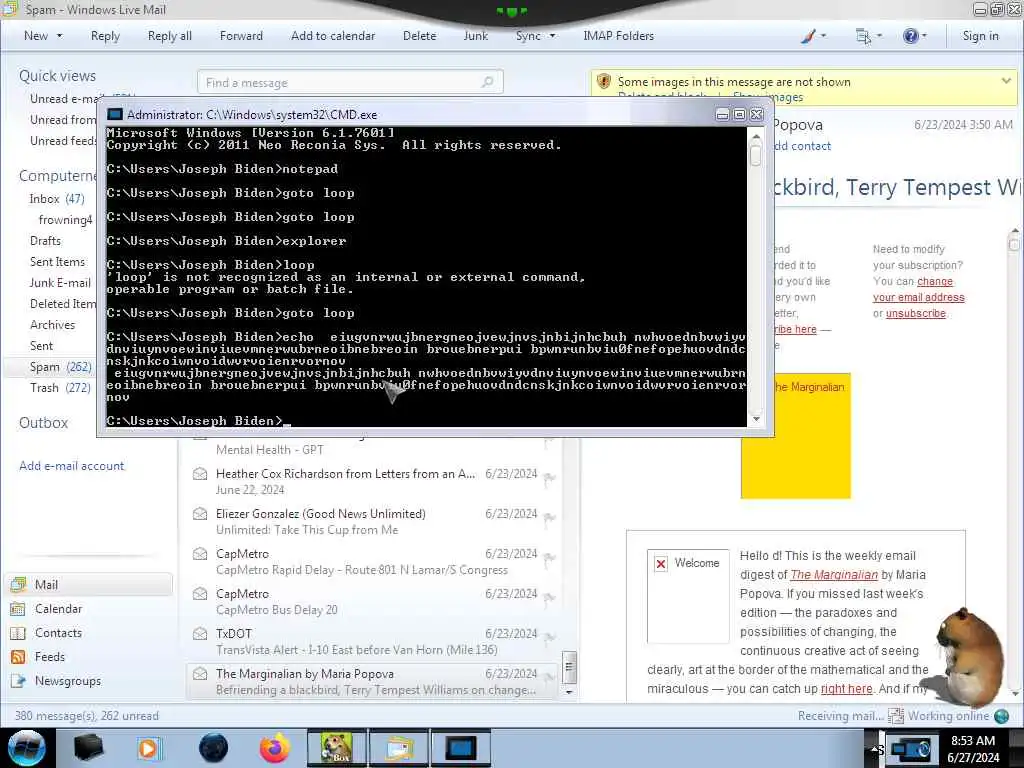Collapse the images-not-shown info bar chevron

(1006, 81)
